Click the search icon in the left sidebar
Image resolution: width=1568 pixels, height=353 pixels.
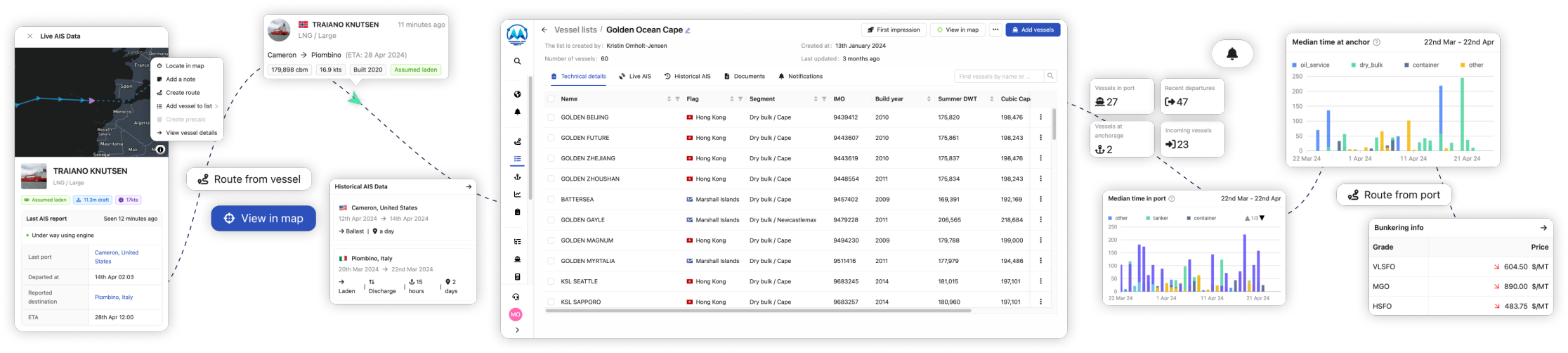(517, 61)
